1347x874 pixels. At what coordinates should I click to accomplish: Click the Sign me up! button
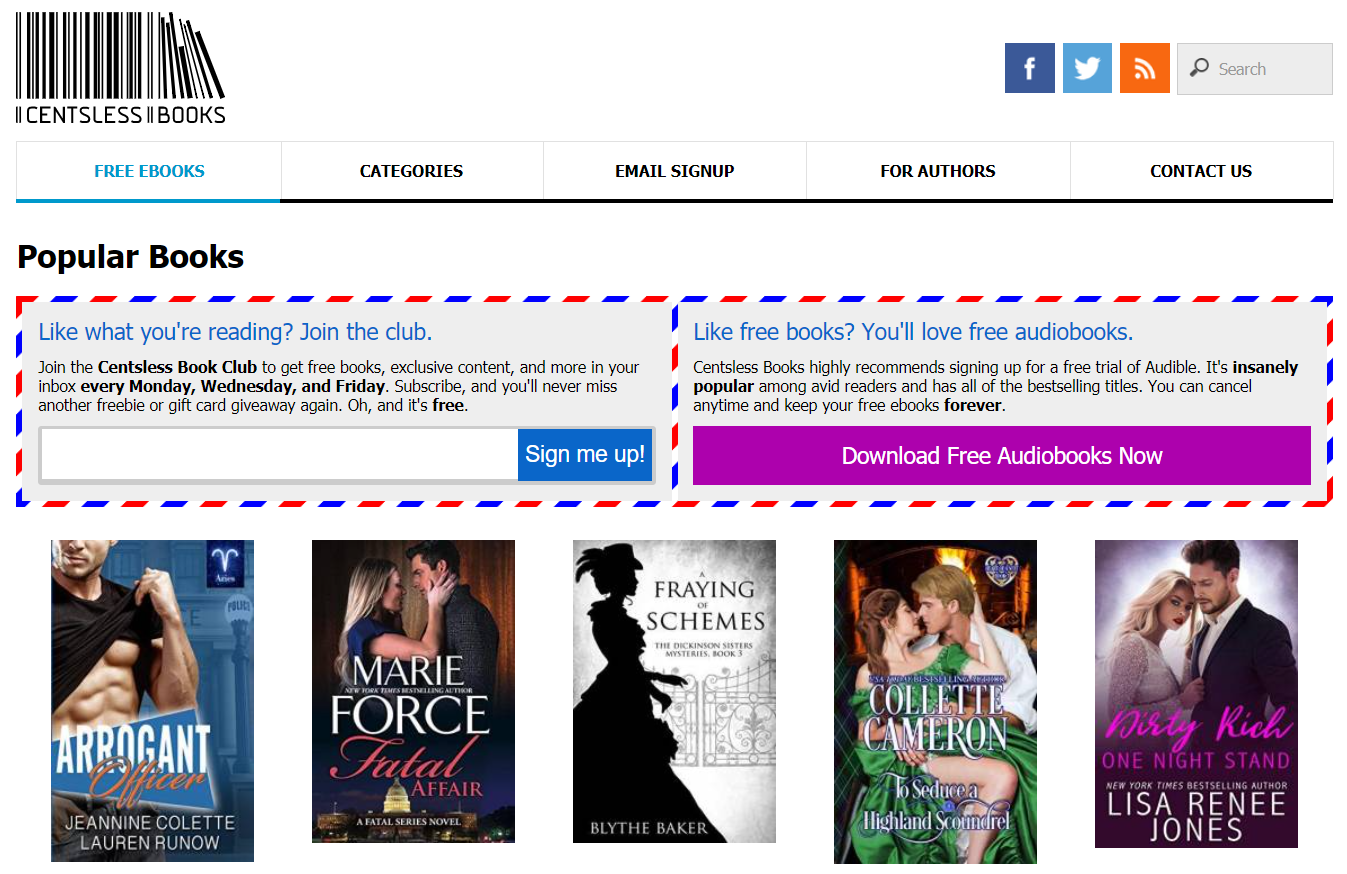[x=585, y=455]
